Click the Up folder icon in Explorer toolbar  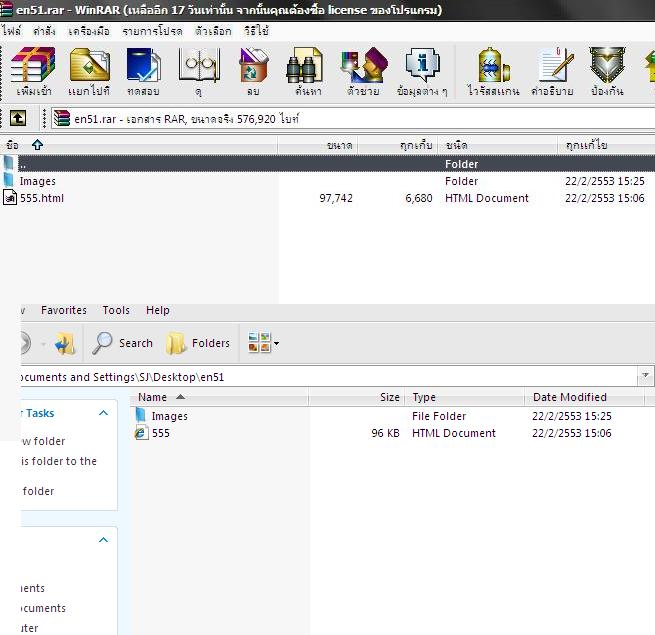(65, 343)
